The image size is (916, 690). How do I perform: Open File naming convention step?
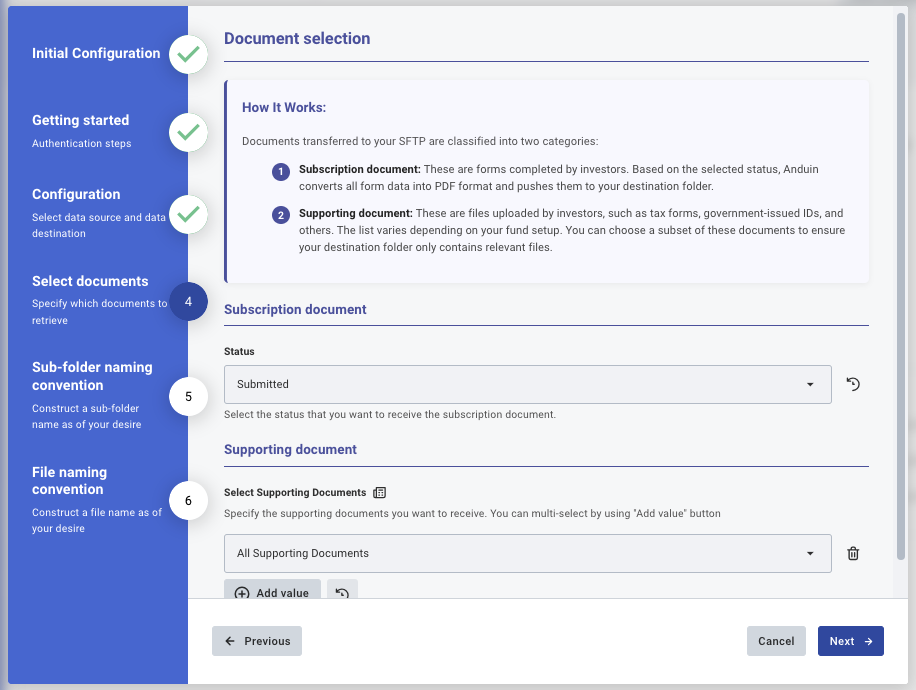tap(70, 480)
